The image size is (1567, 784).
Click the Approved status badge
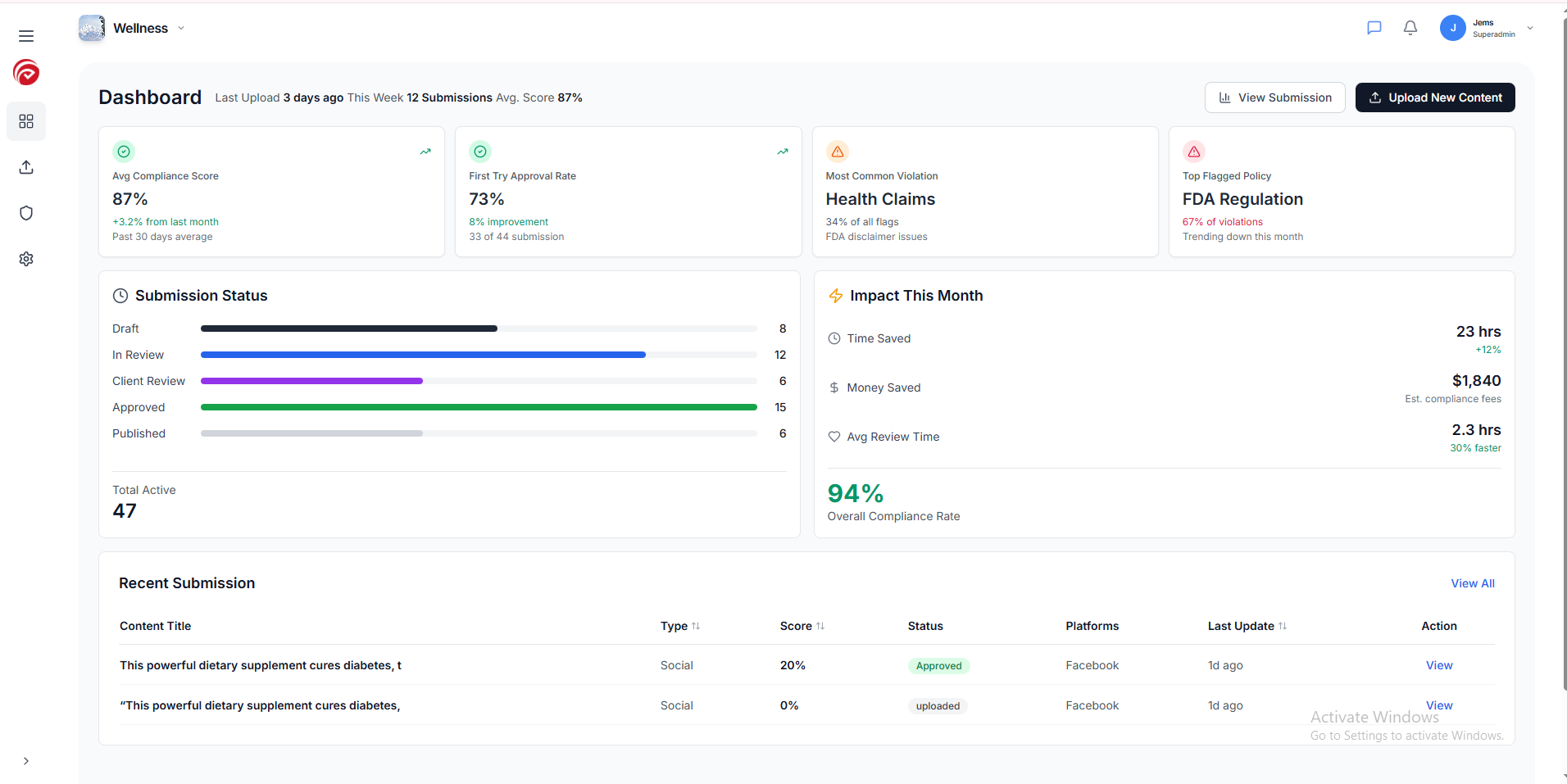[x=939, y=666]
